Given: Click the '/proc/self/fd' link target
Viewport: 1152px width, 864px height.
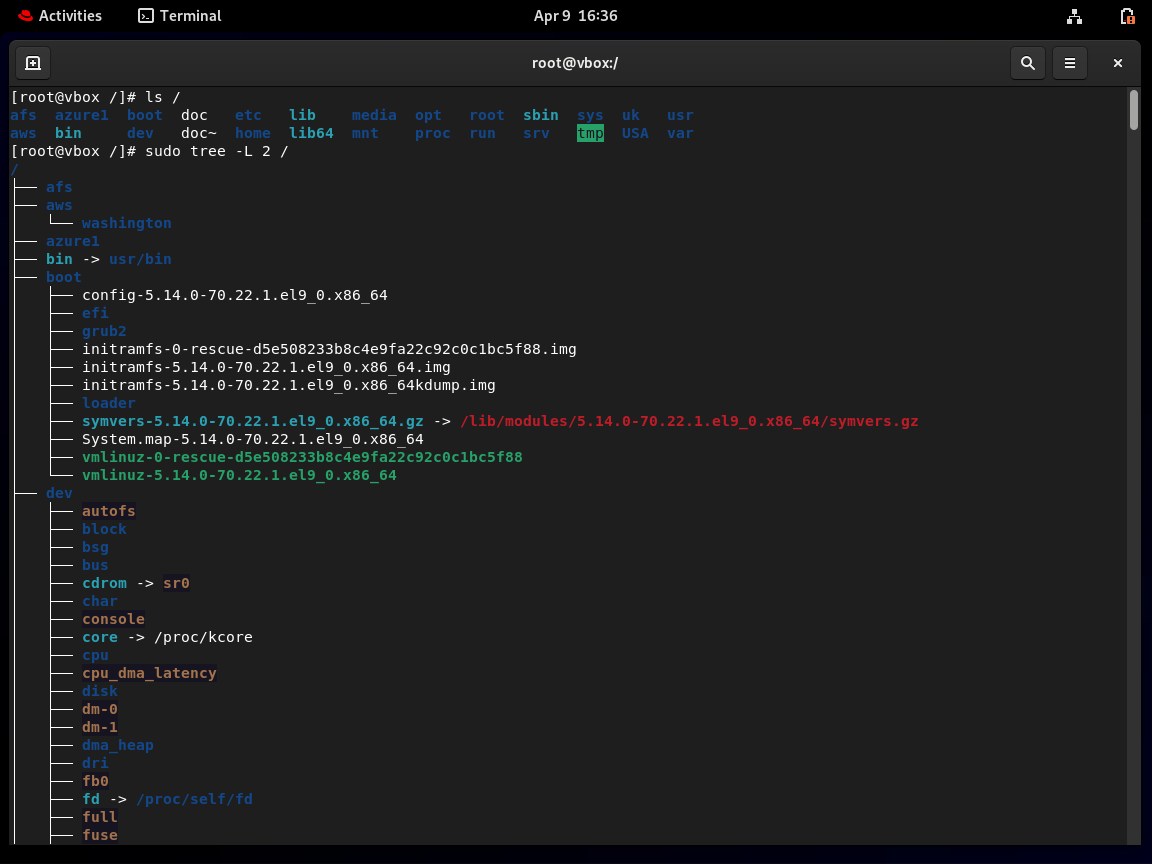Looking at the screenshot, I should pyautogui.click(x=194, y=799).
